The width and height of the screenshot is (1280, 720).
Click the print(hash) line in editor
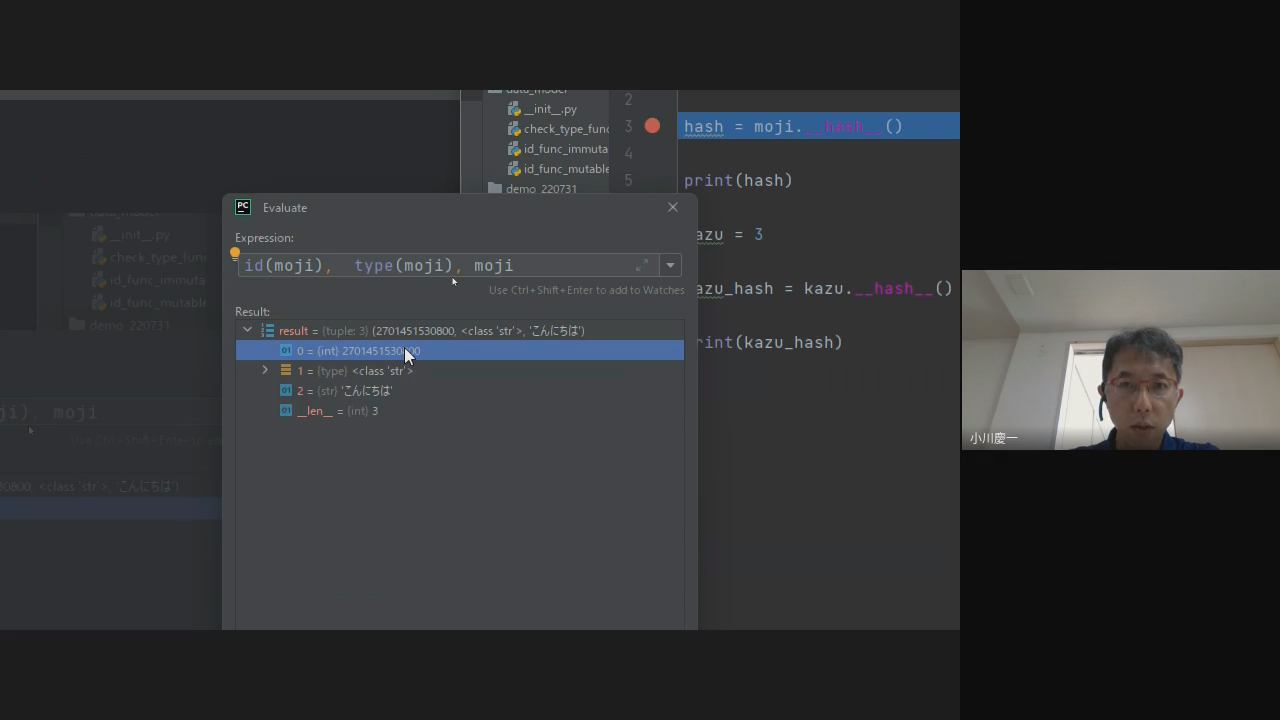[738, 181]
